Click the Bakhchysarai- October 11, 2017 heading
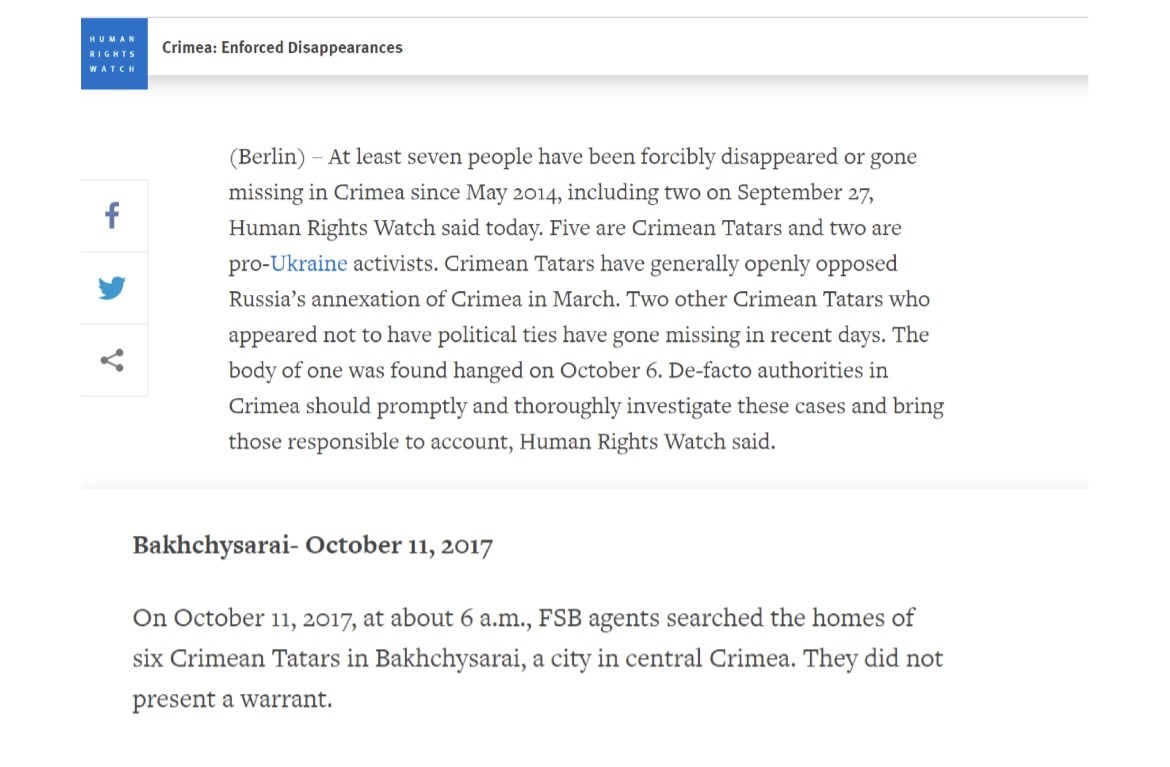 312,546
